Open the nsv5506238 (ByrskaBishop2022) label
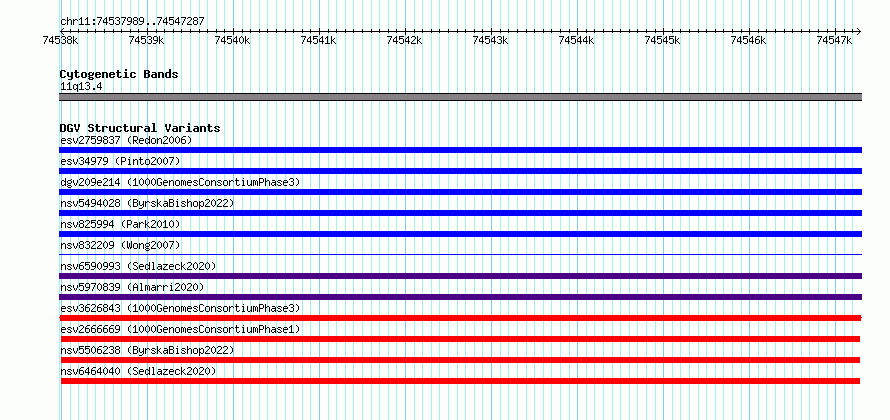The width and height of the screenshot is (890, 420). [x=147, y=350]
